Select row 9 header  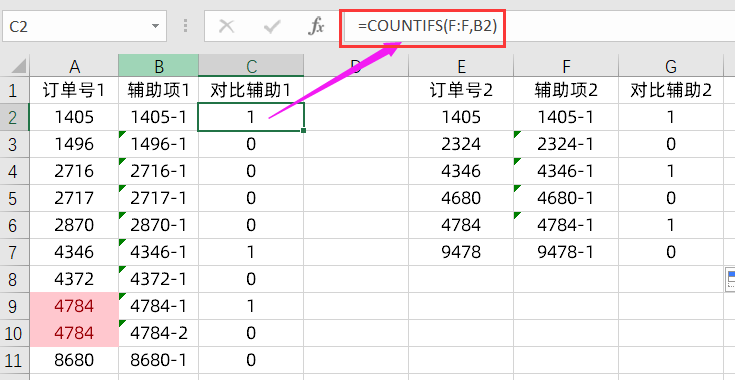tap(14, 306)
